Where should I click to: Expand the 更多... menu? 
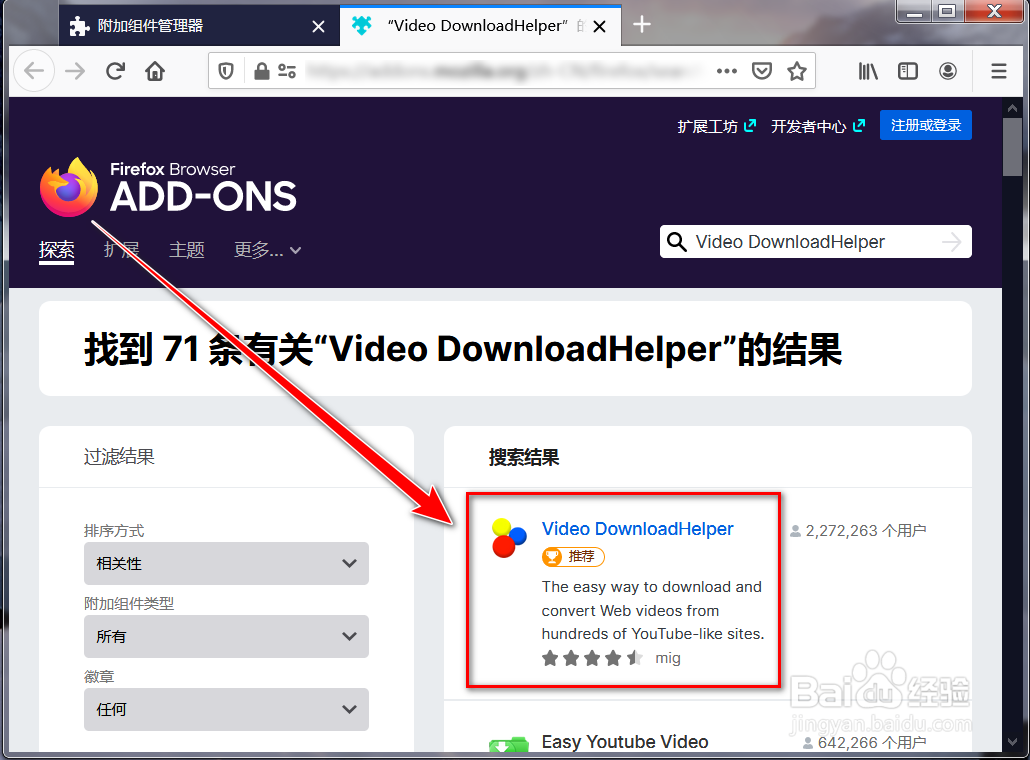pyautogui.click(x=267, y=250)
